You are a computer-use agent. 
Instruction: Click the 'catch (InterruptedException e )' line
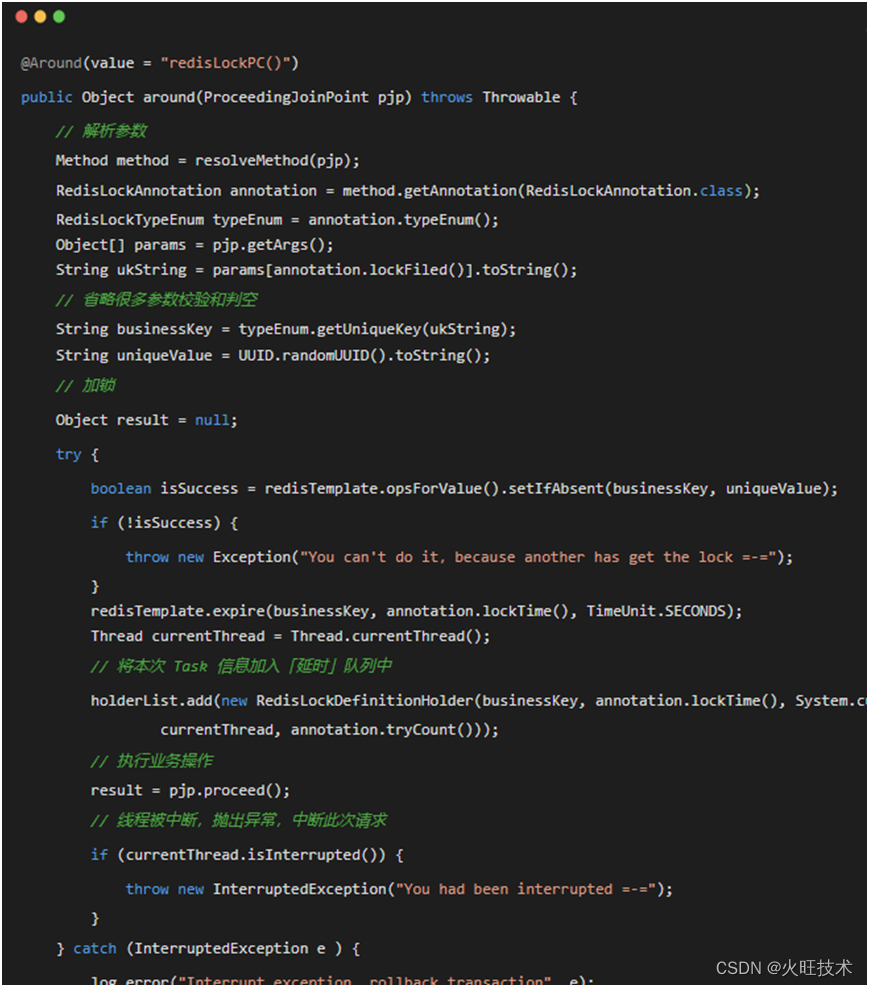click(208, 949)
